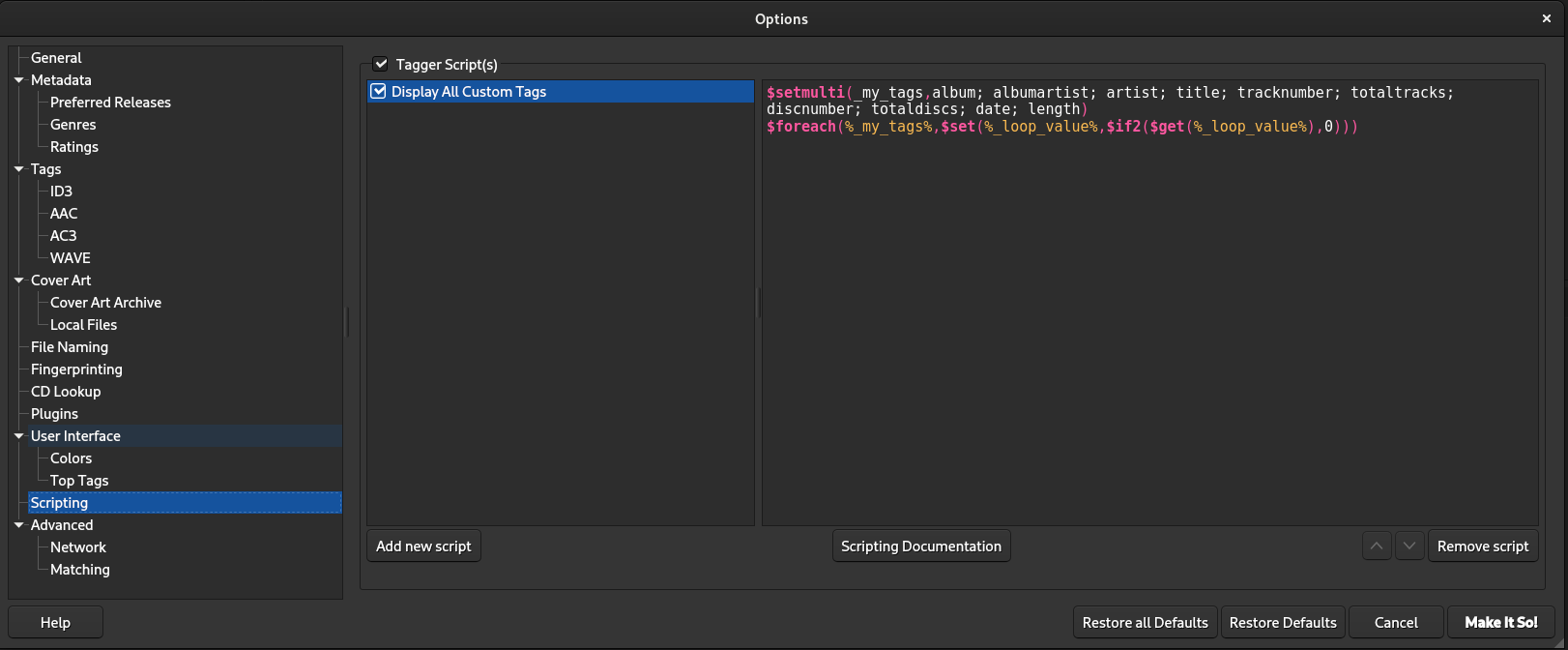Confirm with Make It So! button
1568x650 pixels.
[x=1501, y=622]
